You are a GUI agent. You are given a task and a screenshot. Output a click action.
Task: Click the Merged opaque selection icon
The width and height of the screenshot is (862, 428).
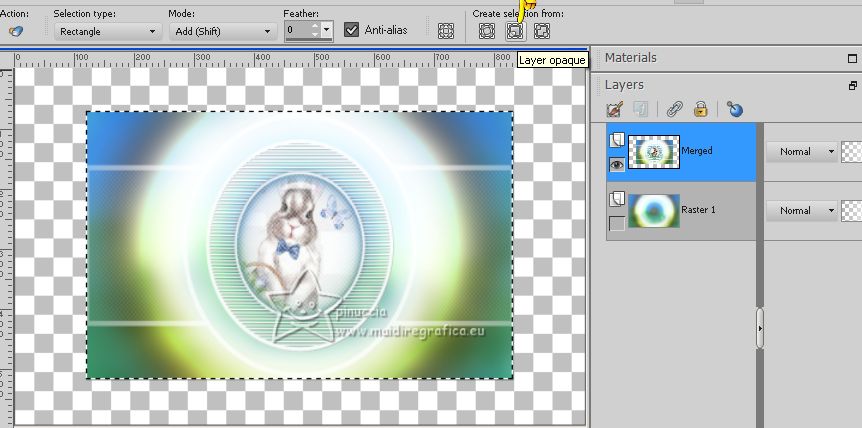(542, 31)
